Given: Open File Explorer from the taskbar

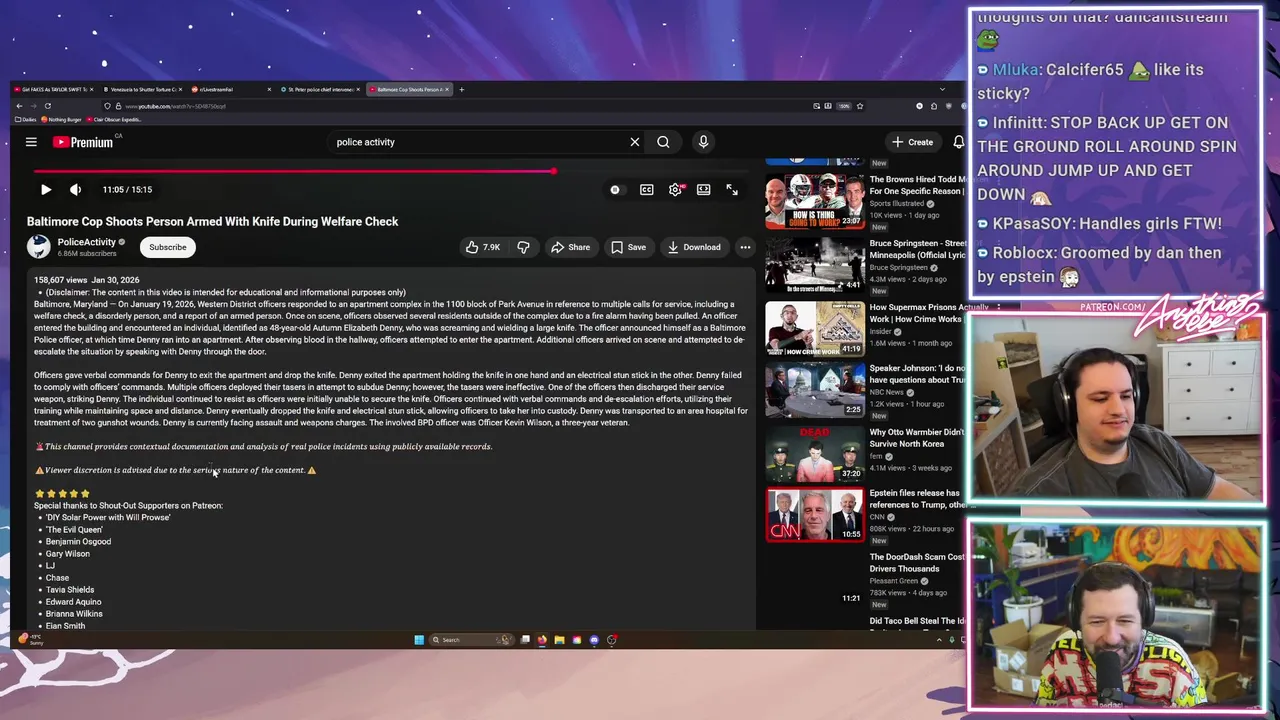Looking at the screenshot, I should [x=559, y=640].
